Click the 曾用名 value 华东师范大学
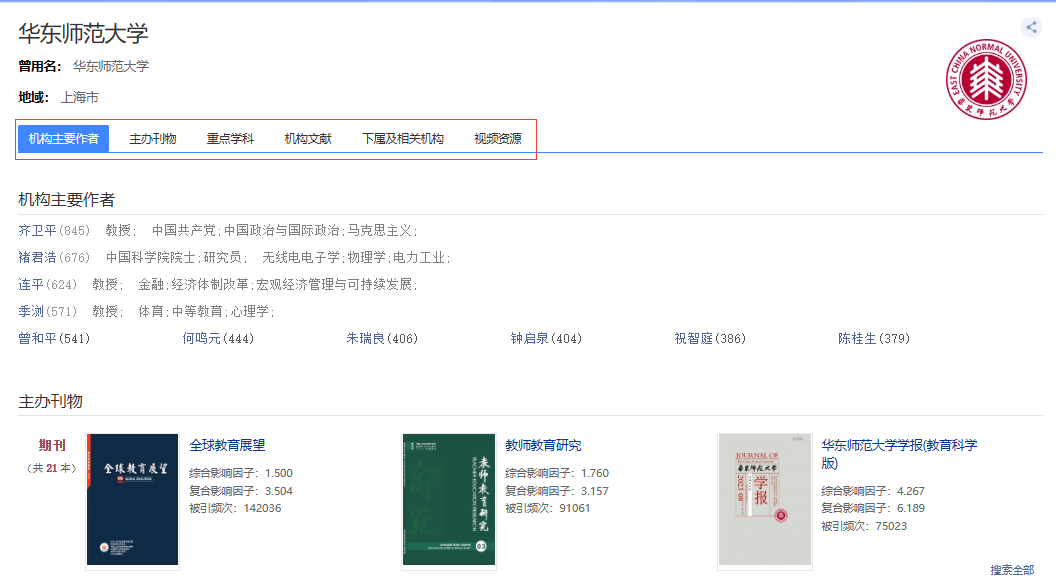Screen dimensions: 1056x587 [110, 66]
